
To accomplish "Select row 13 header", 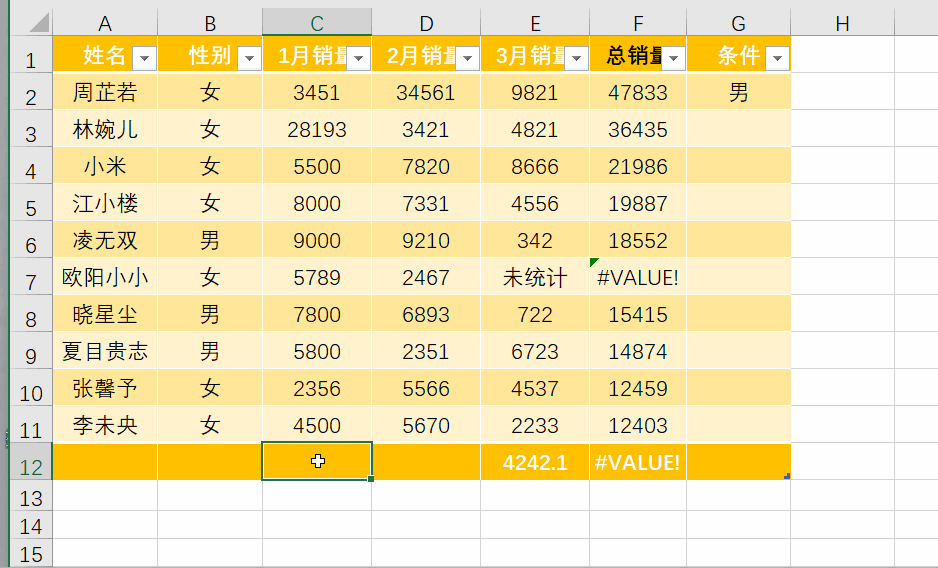I will coord(31,498).
